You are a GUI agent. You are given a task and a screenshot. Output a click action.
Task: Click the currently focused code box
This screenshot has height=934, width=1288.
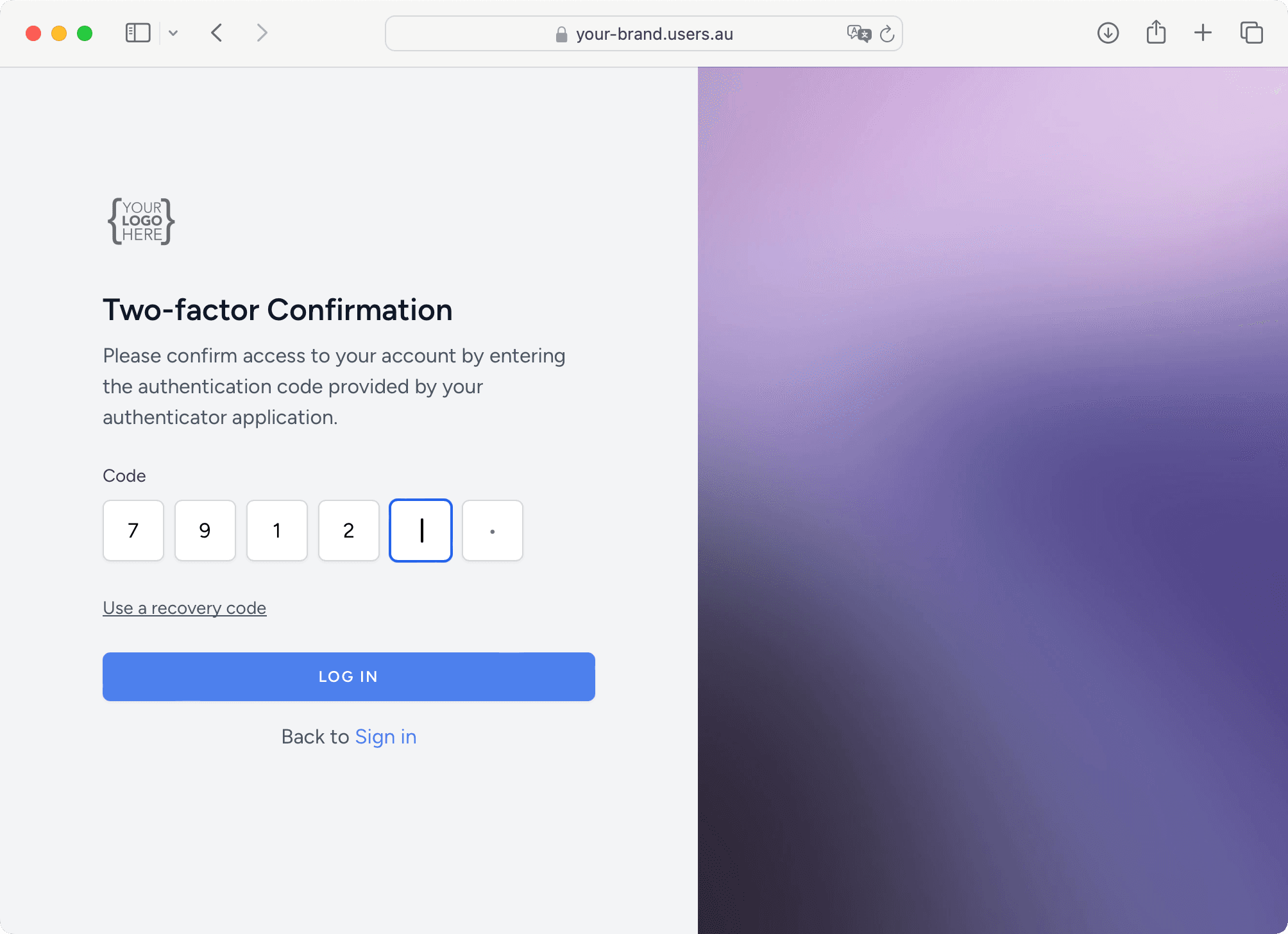(420, 531)
